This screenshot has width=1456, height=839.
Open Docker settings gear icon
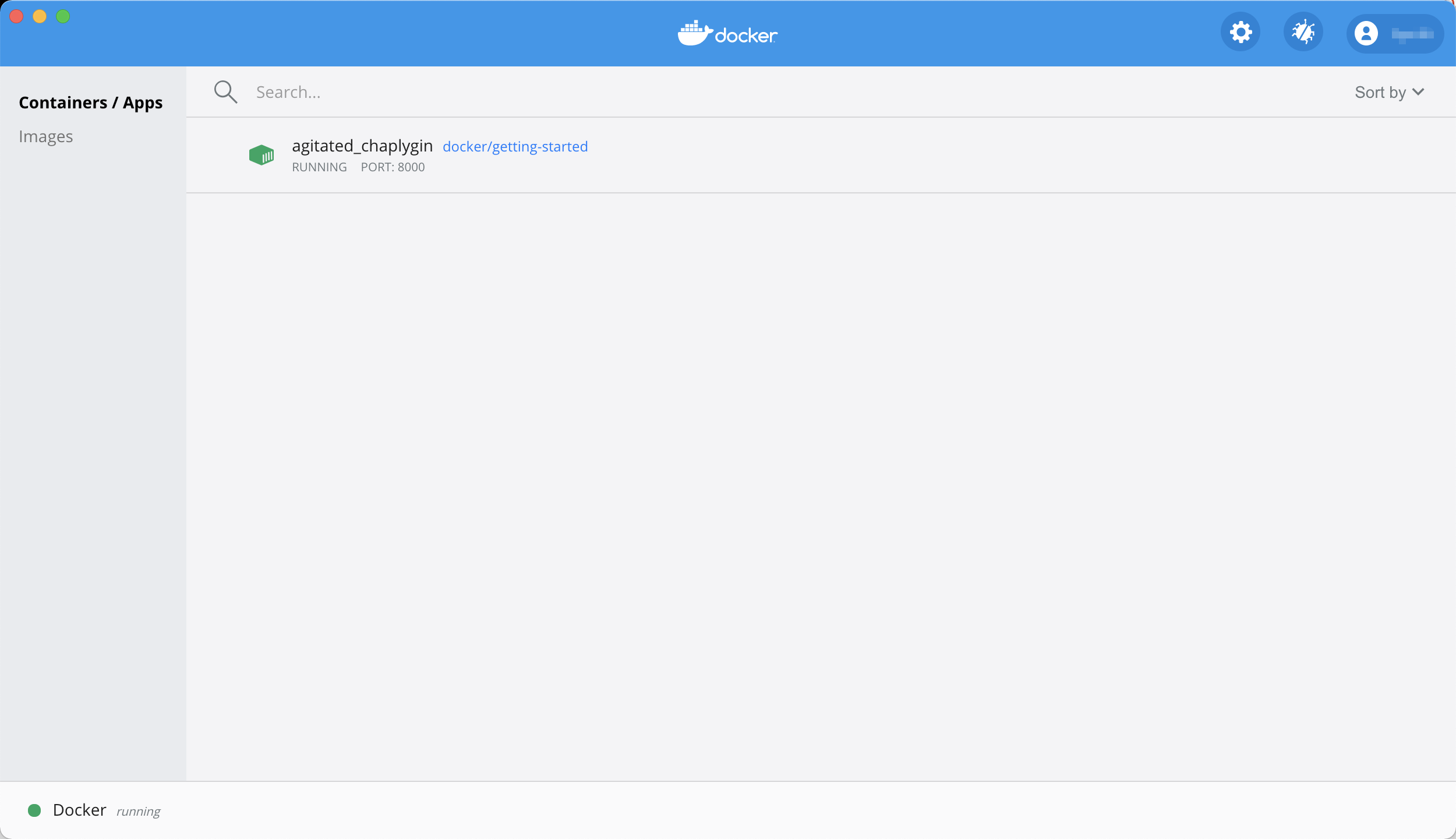click(1241, 32)
